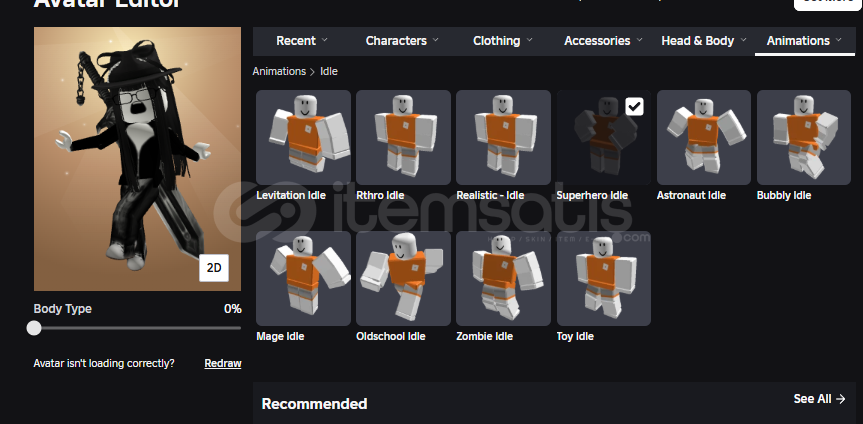Switch to the Characters tab
This screenshot has height=424, width=863.
tap(402, 41)
